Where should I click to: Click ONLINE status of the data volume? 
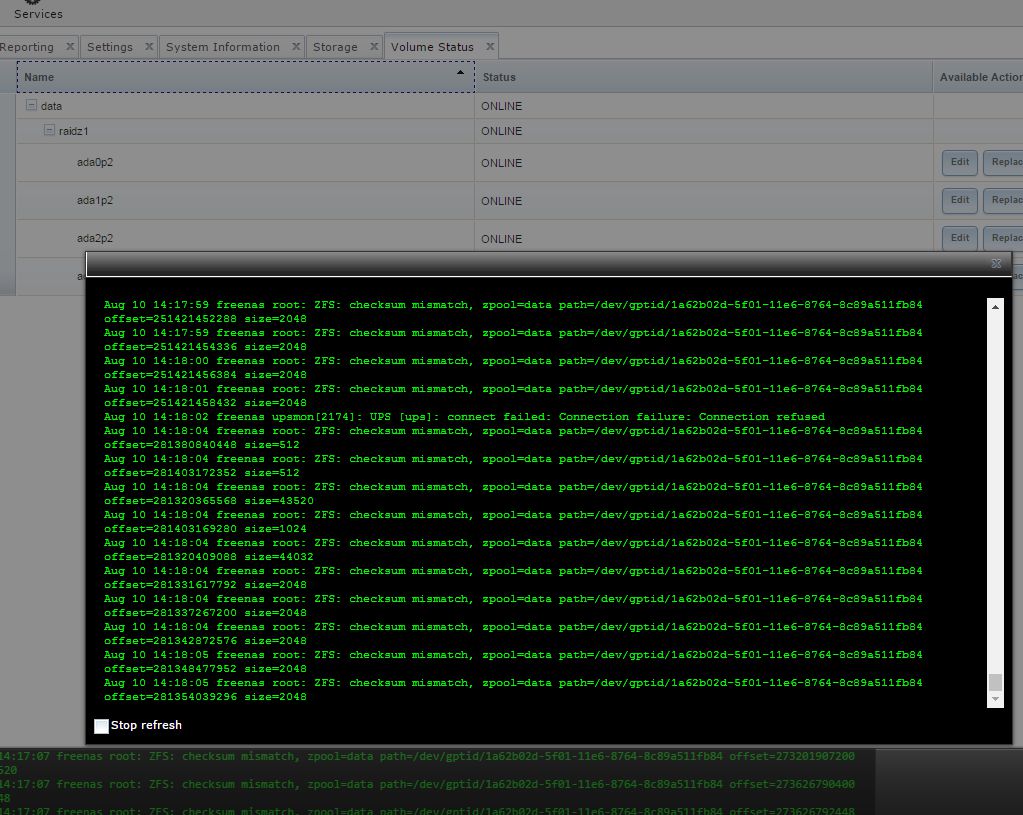point(501,106)
